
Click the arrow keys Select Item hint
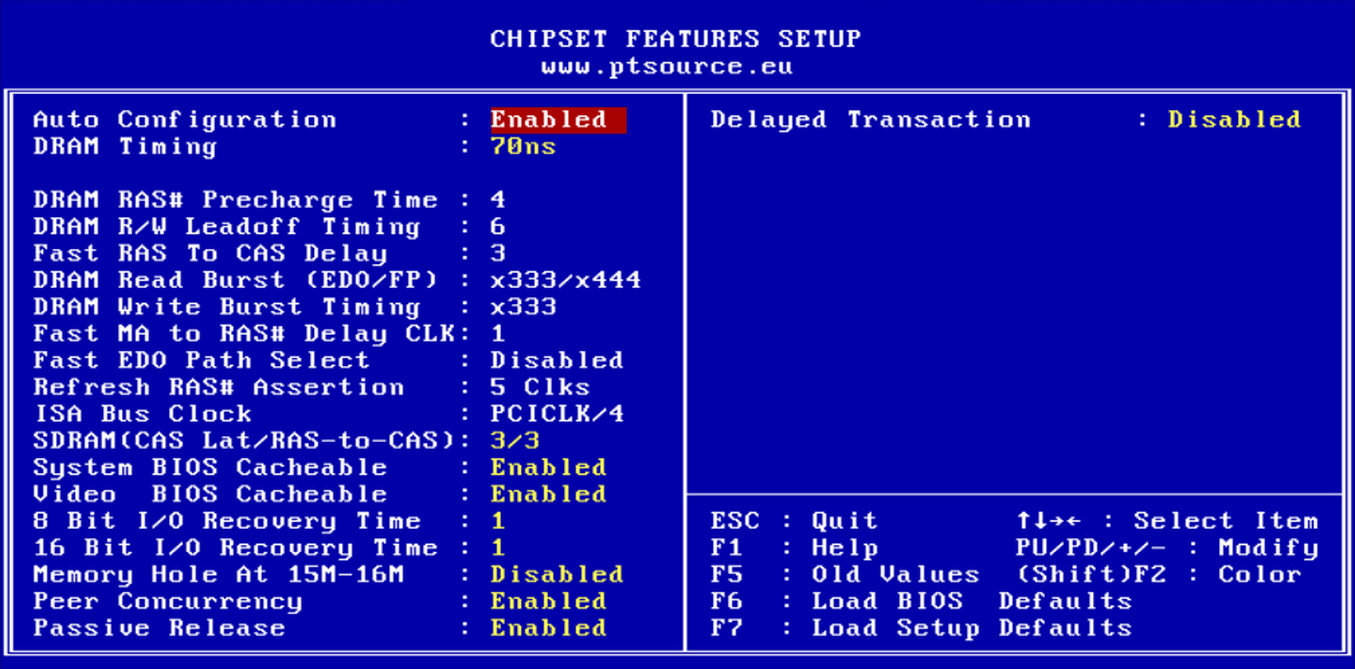(x=1167, y=521)
